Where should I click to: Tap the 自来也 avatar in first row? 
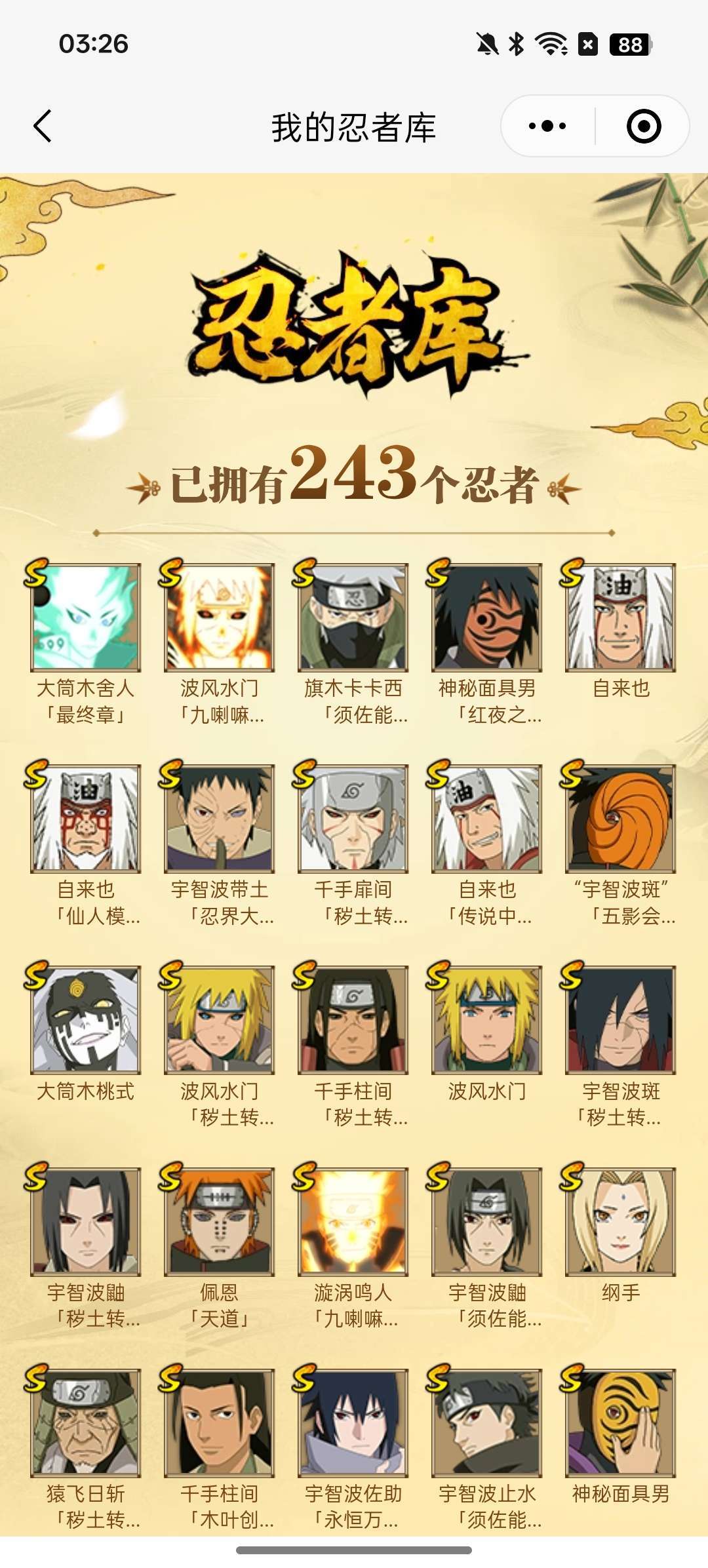621,617
